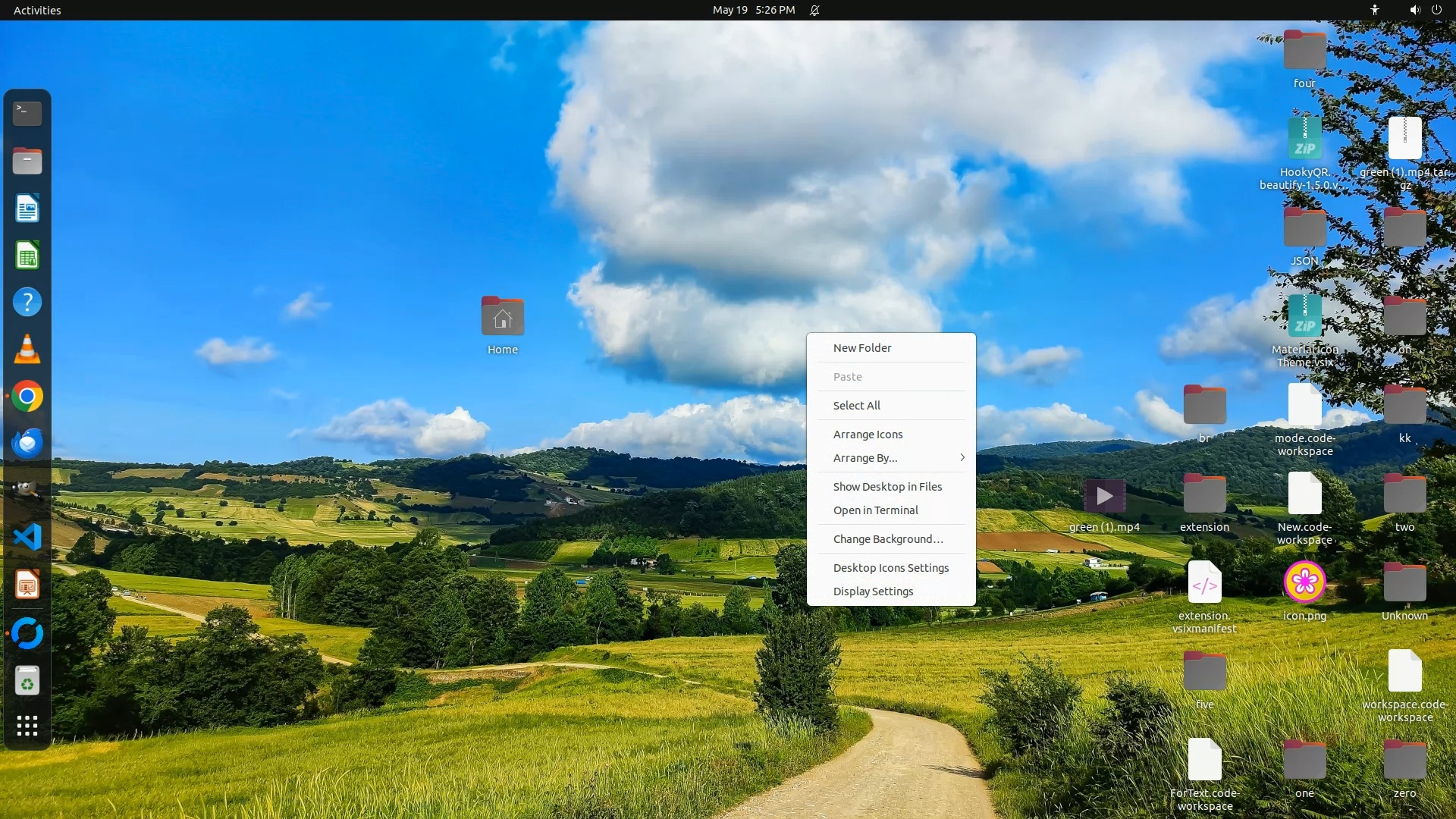Show Applications grid button
Image resolution: width=1456 pixels, height=819 pixels.
[27, 726]
